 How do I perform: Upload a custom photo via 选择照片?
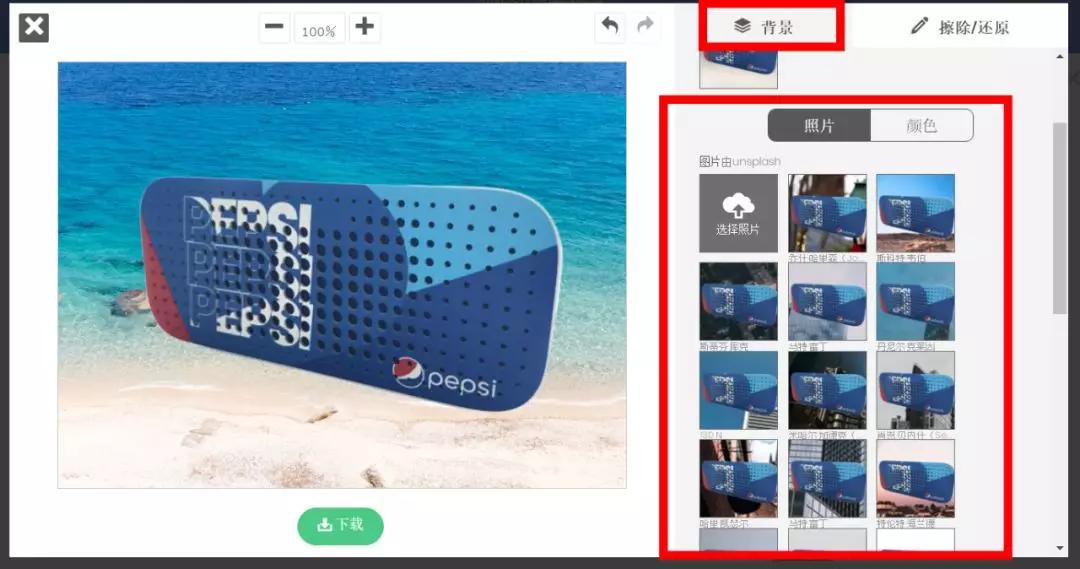click(x=738, y=213)
